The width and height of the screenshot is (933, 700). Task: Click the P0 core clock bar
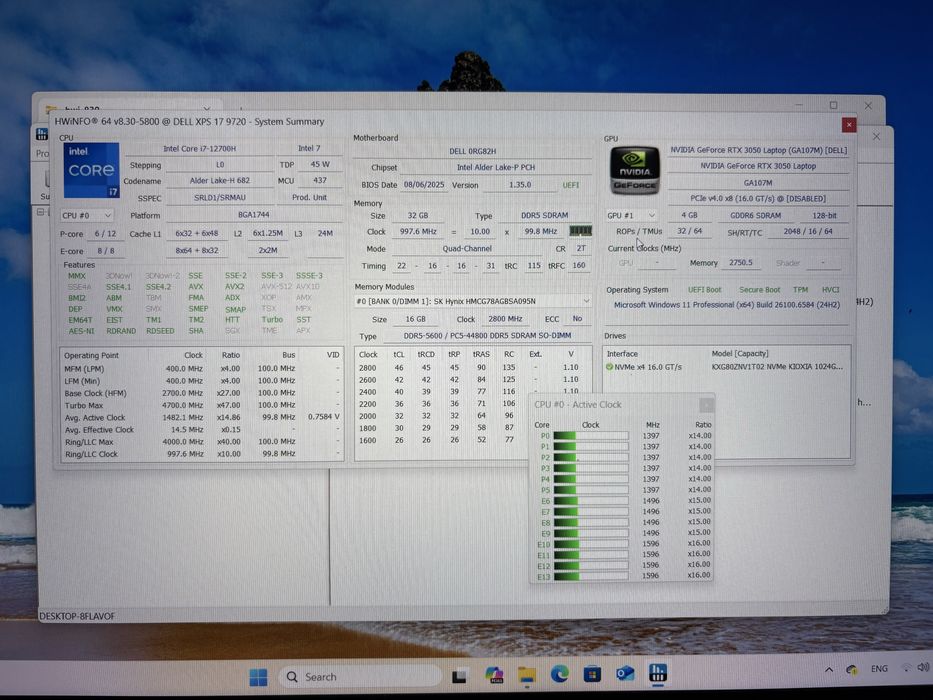coord(591,436)
